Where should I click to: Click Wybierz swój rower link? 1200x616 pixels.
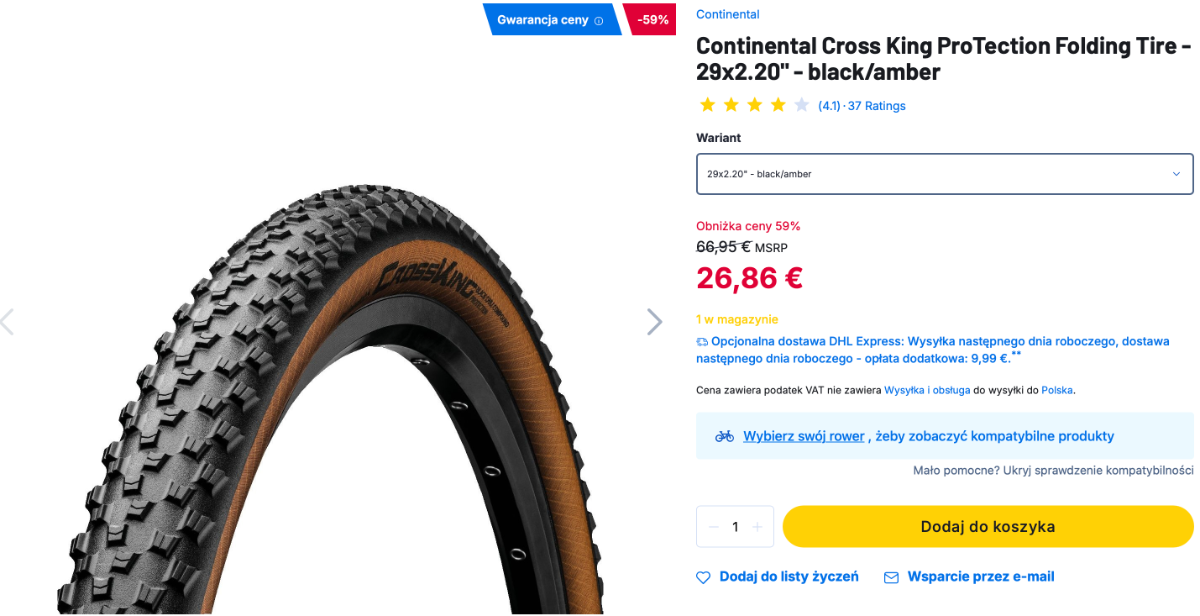(x=803, y=436)
